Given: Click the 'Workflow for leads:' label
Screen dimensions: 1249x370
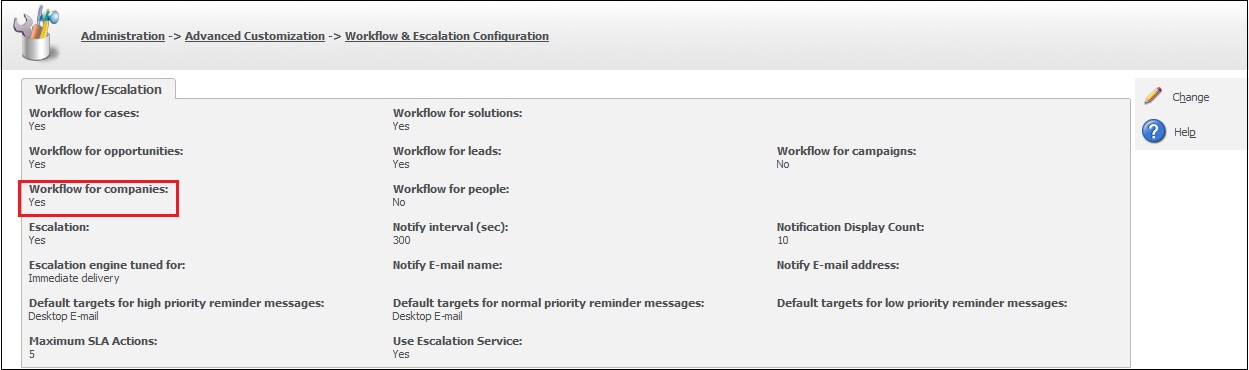Looking at the screenshot, I should pyautogui.click(x=447, y=151).
